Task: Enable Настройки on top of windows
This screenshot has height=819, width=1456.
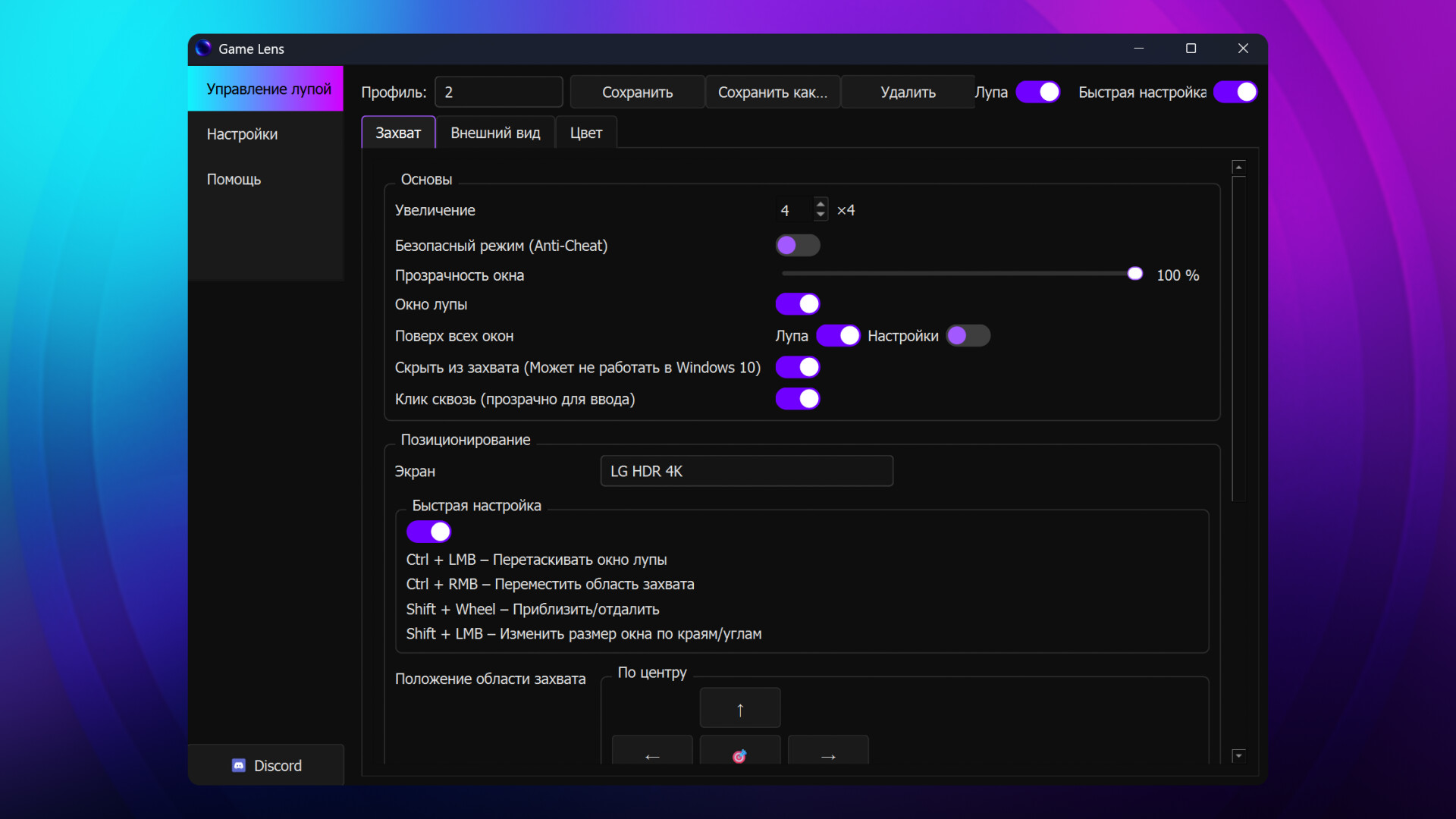Action: click(968, 335)
